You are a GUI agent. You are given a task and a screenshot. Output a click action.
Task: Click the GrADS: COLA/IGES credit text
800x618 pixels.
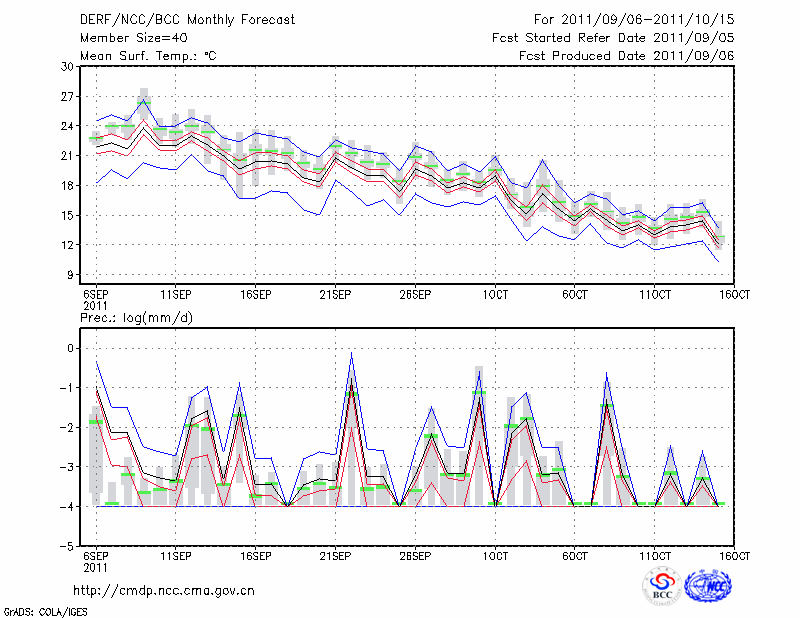point(42,610)
